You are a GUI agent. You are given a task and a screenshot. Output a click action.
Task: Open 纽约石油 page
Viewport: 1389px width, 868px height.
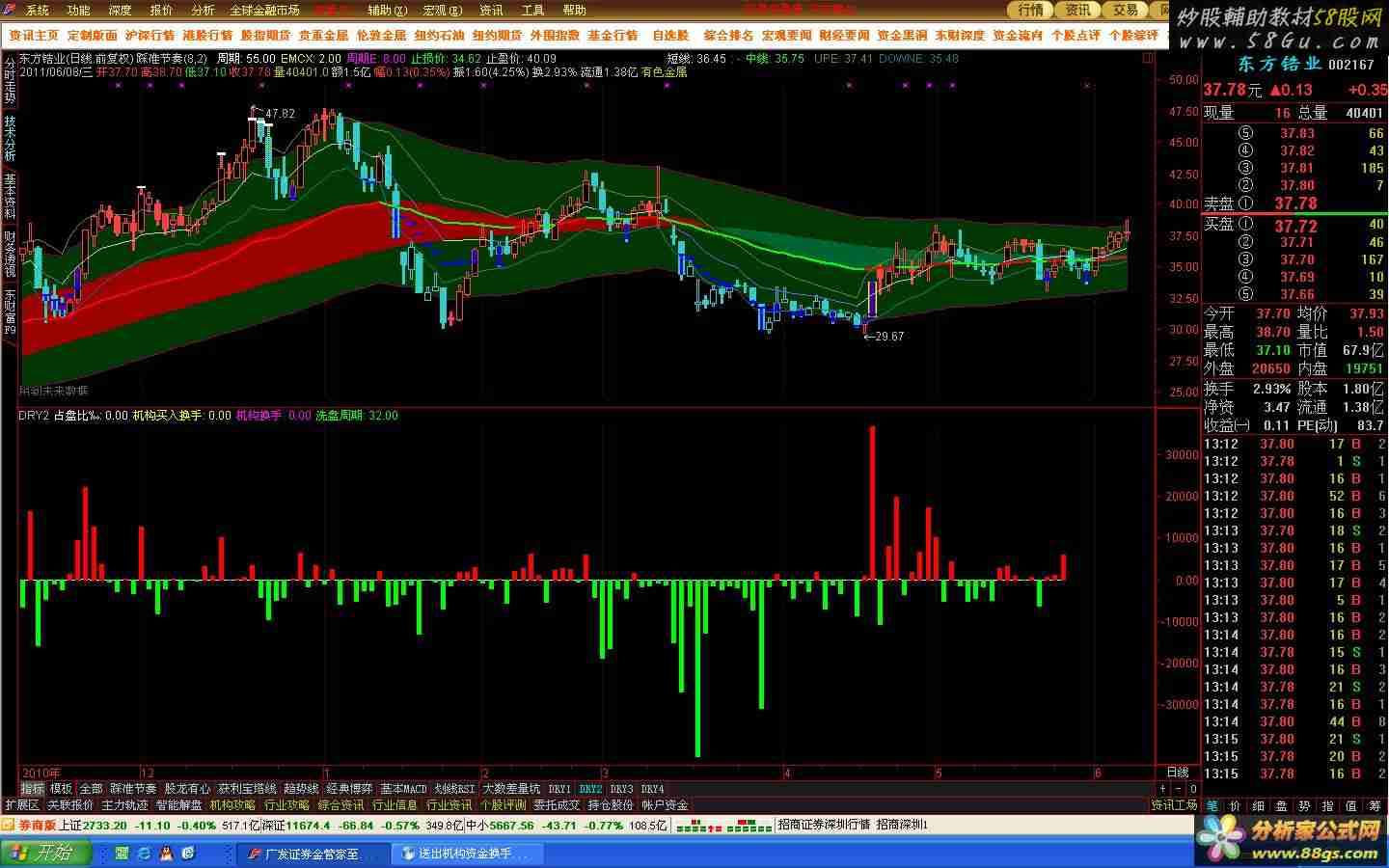tap(439, 35)
